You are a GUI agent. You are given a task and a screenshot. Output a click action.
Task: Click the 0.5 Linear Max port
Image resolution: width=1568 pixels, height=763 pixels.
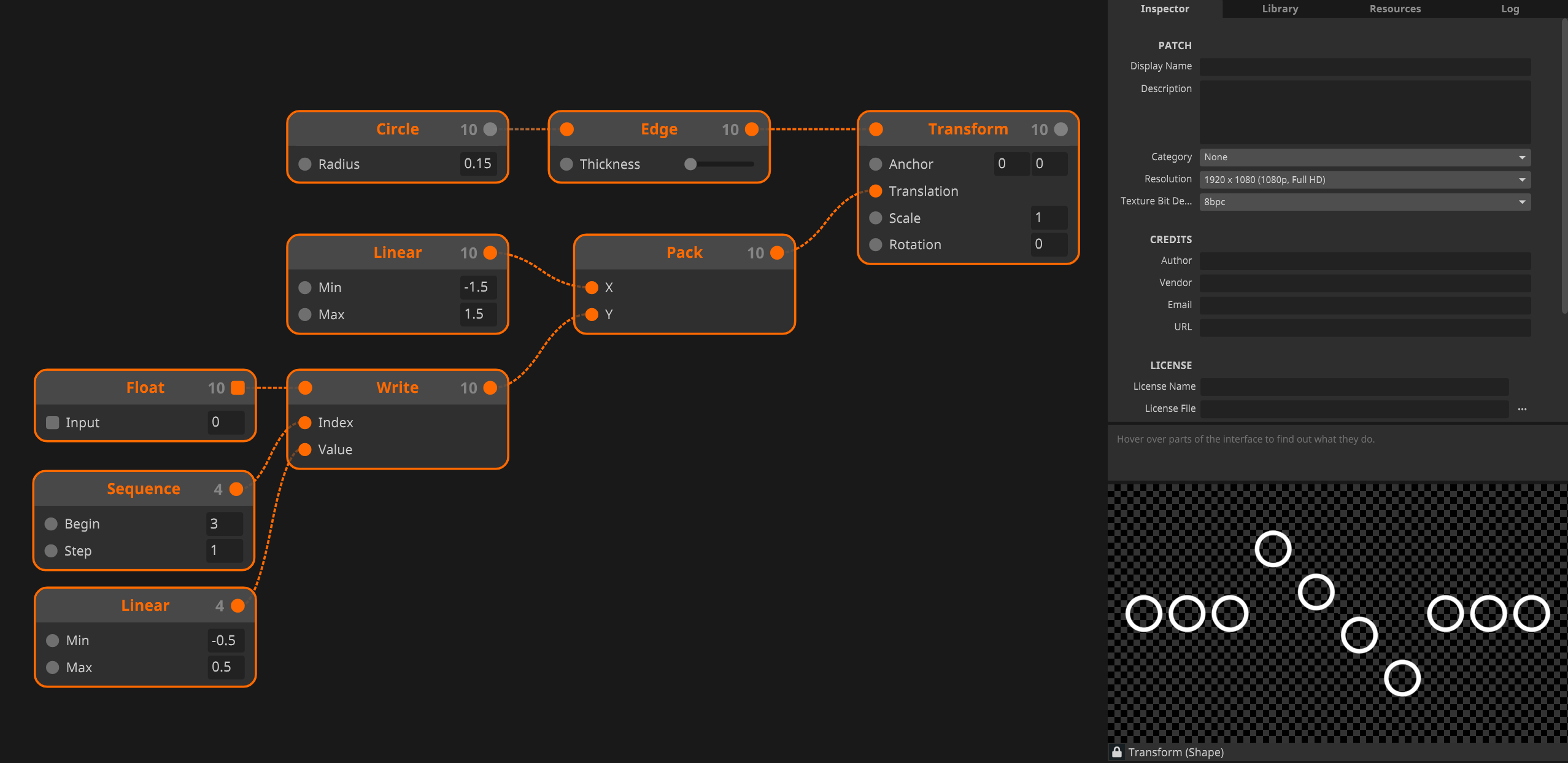(53, 667)
